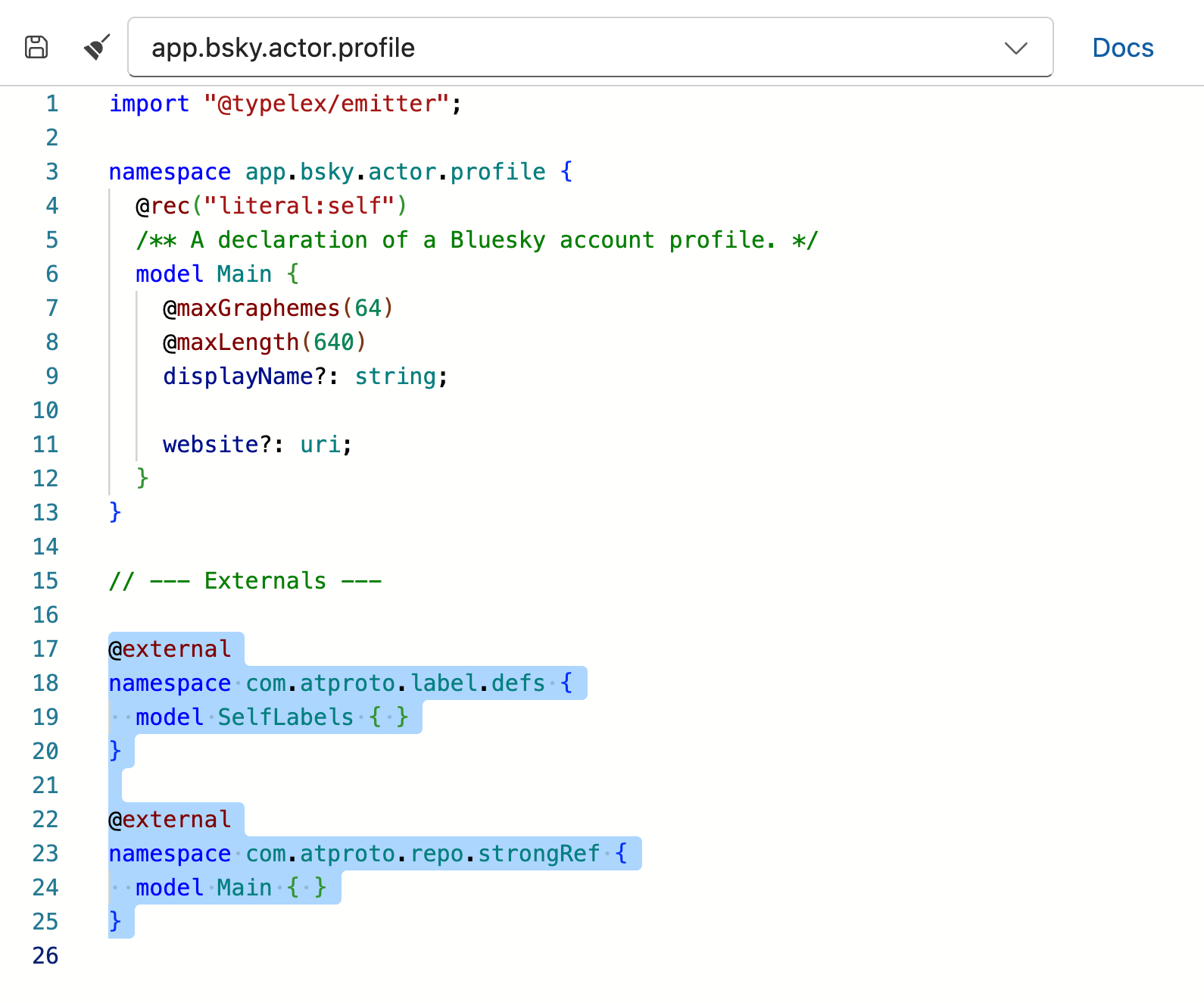The width and height of the screenshot is (1204, 1003).
Task: Click the model SelfLabels declaration
Action: coord(271,717)
